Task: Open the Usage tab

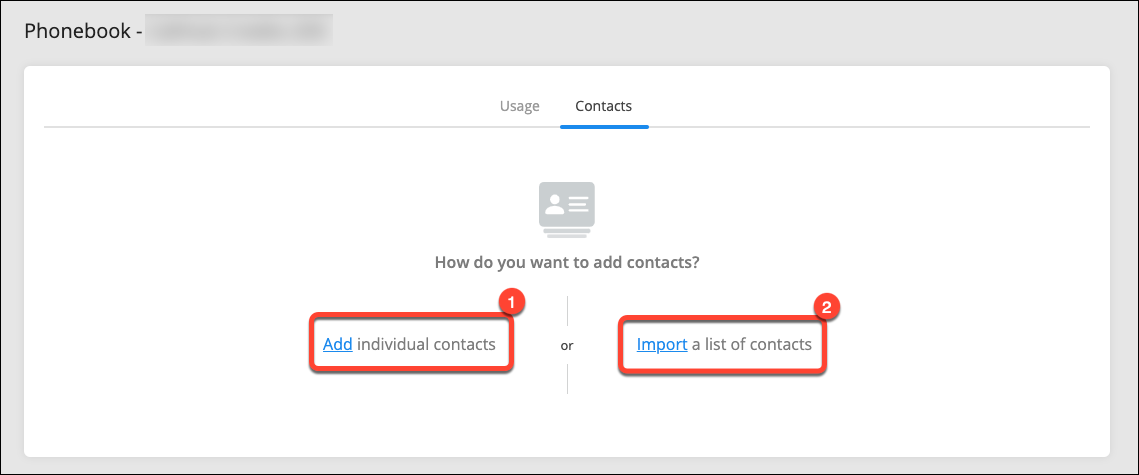Action: (x=519, y=106)
